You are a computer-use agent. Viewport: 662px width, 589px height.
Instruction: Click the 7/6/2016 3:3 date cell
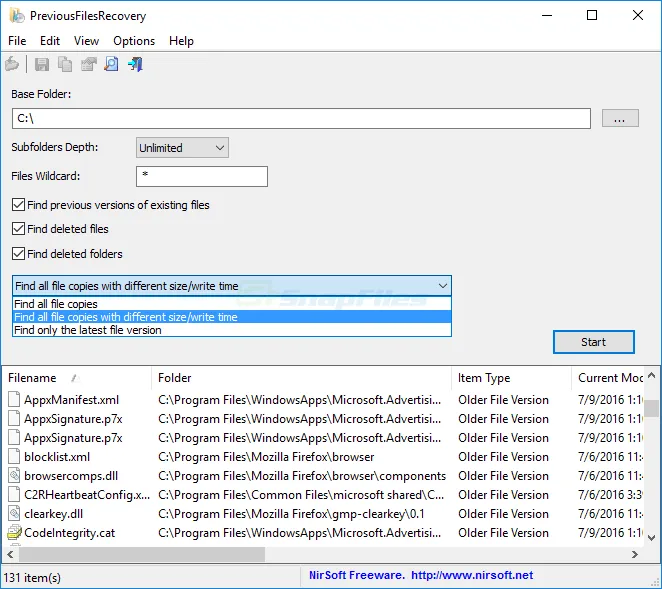pyautogui.click(x=610, y=495)
